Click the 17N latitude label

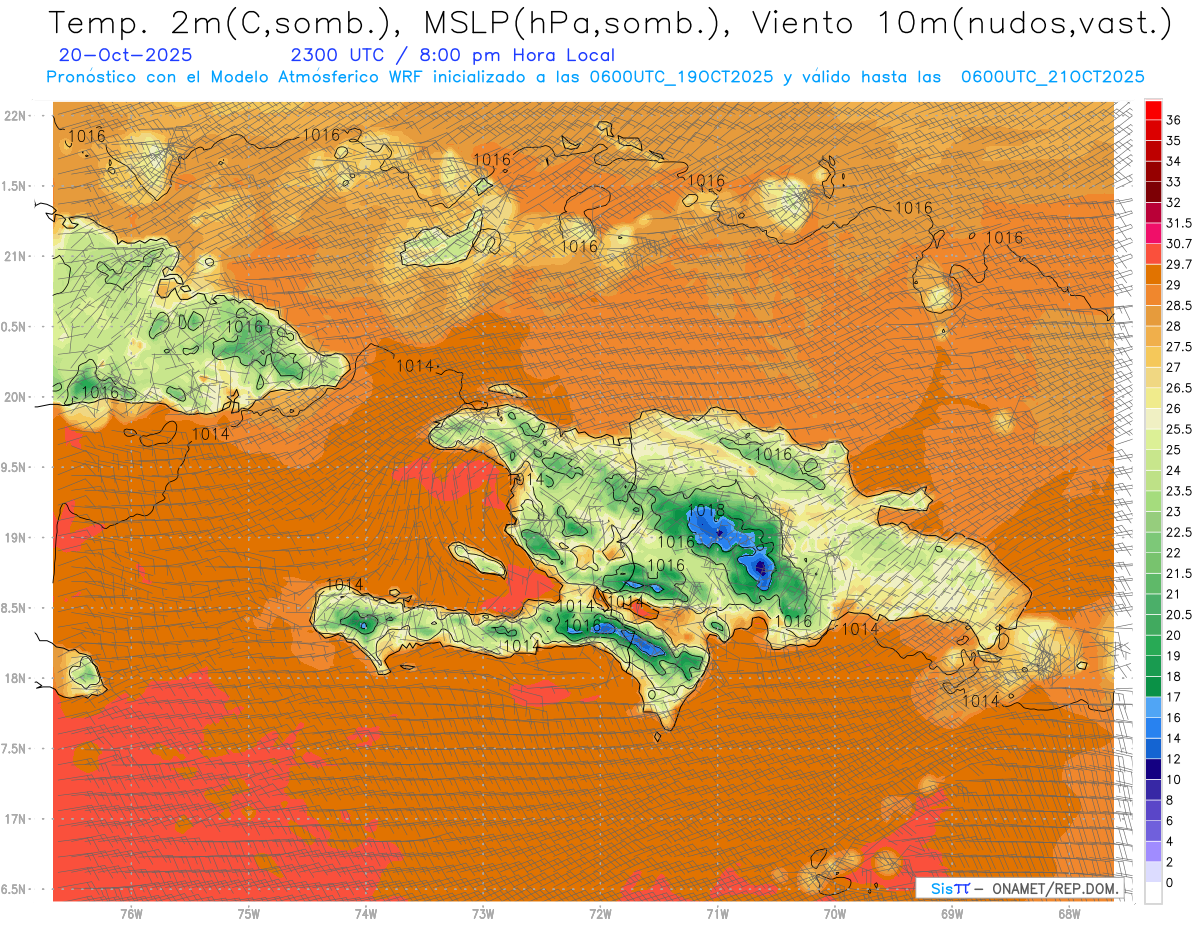(x=14, y=819)
